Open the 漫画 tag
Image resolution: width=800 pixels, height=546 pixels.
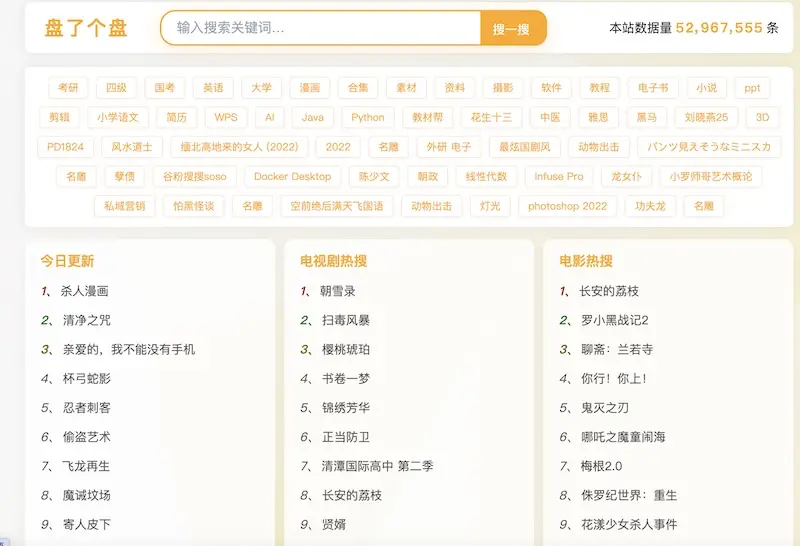click(x=310, y=88)
